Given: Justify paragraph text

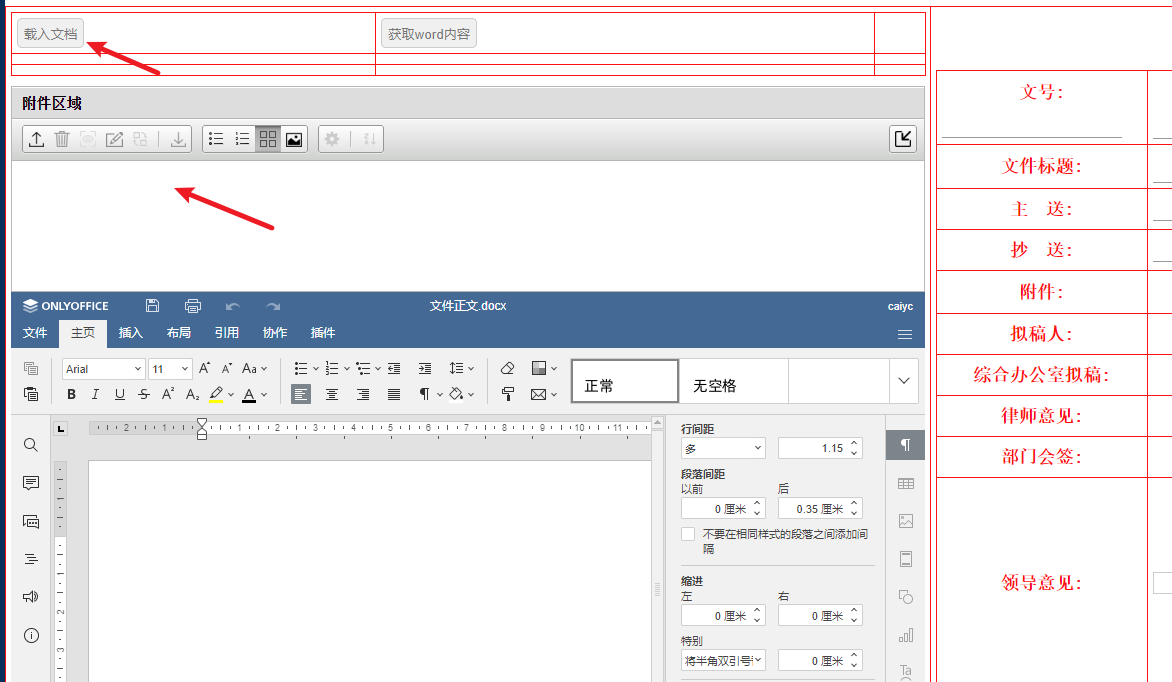Looking at the screenshot, I should (394, 394).
